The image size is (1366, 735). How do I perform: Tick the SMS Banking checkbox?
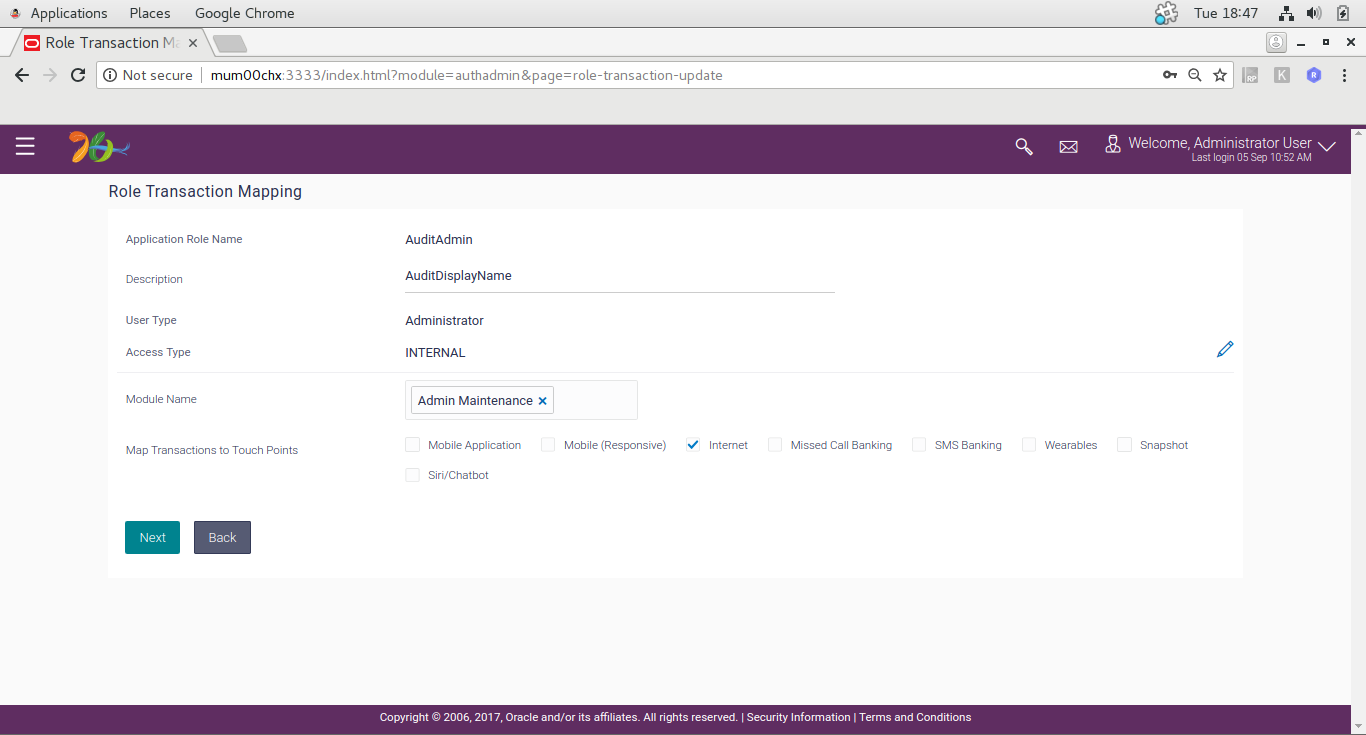pyautogui.click(x=919, y=445)
